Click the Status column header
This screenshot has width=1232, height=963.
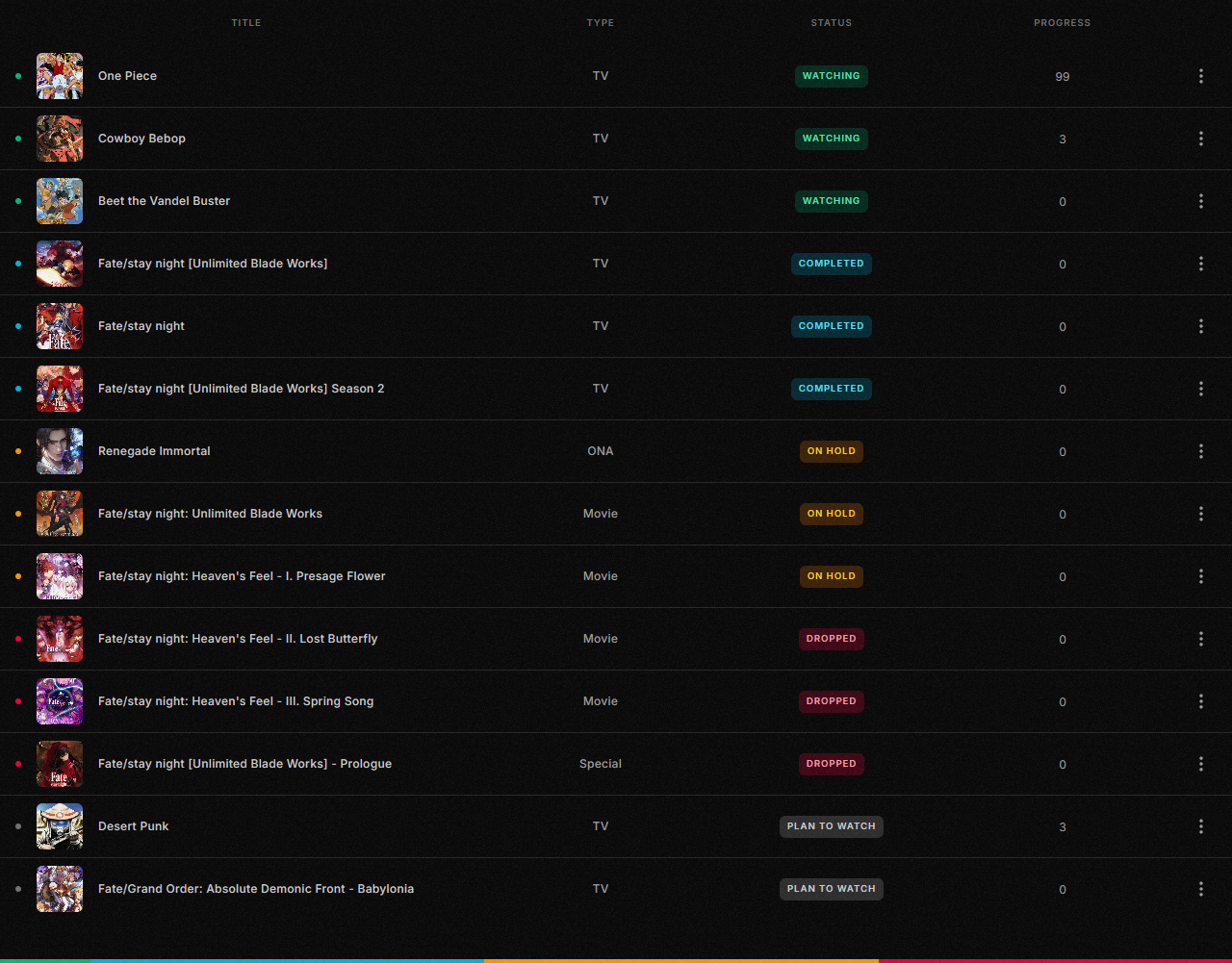click(x=831, y=23)
